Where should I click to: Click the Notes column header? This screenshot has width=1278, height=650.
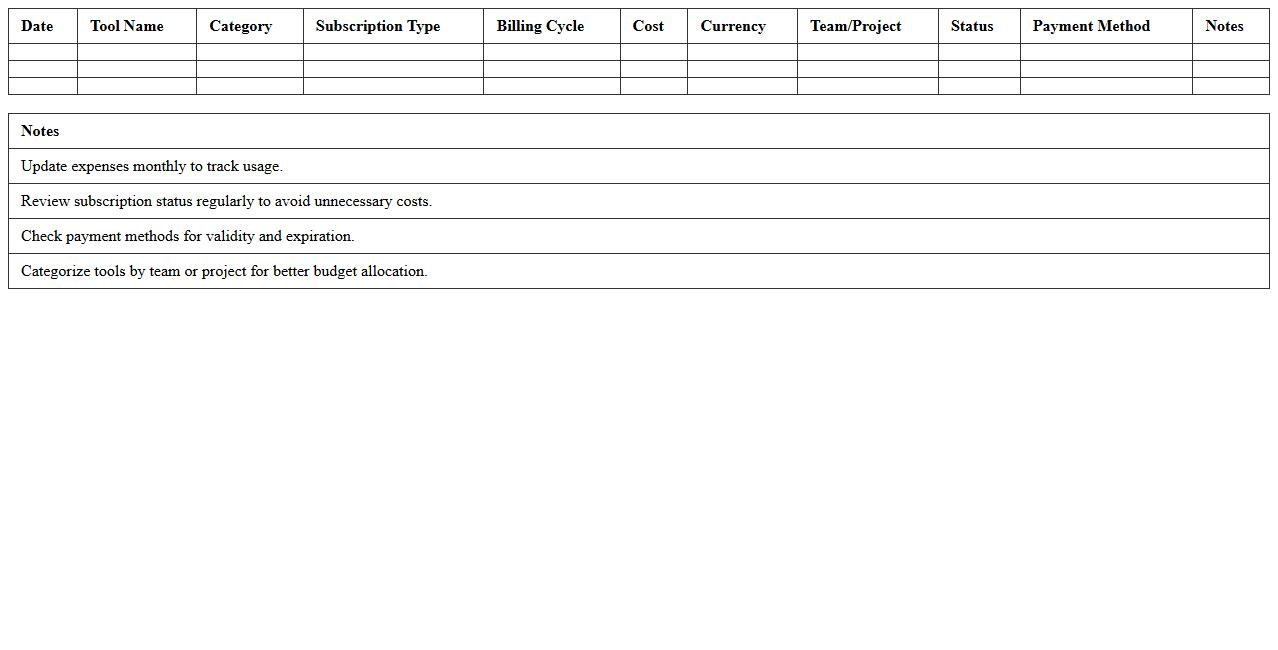(1224, 26)
